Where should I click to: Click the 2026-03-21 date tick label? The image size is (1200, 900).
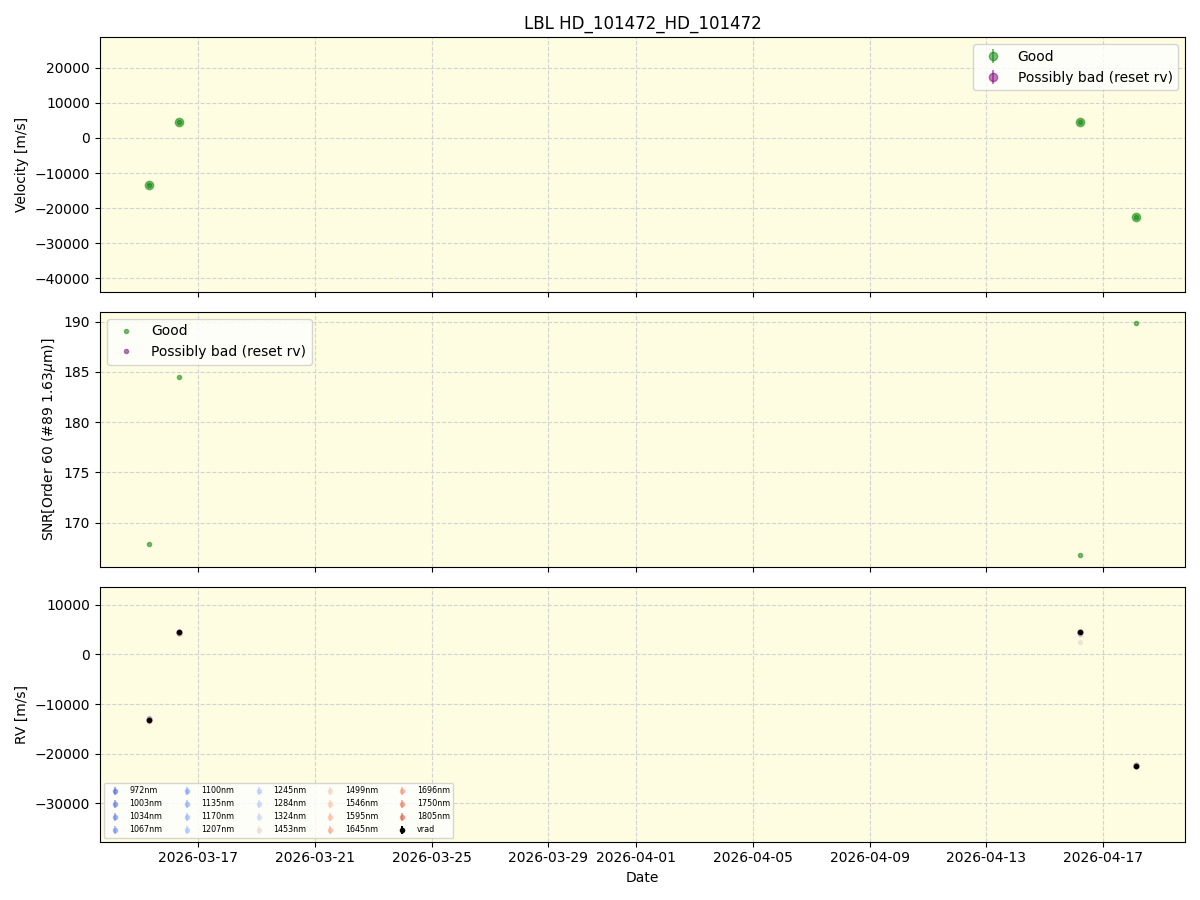click(315, 856)
